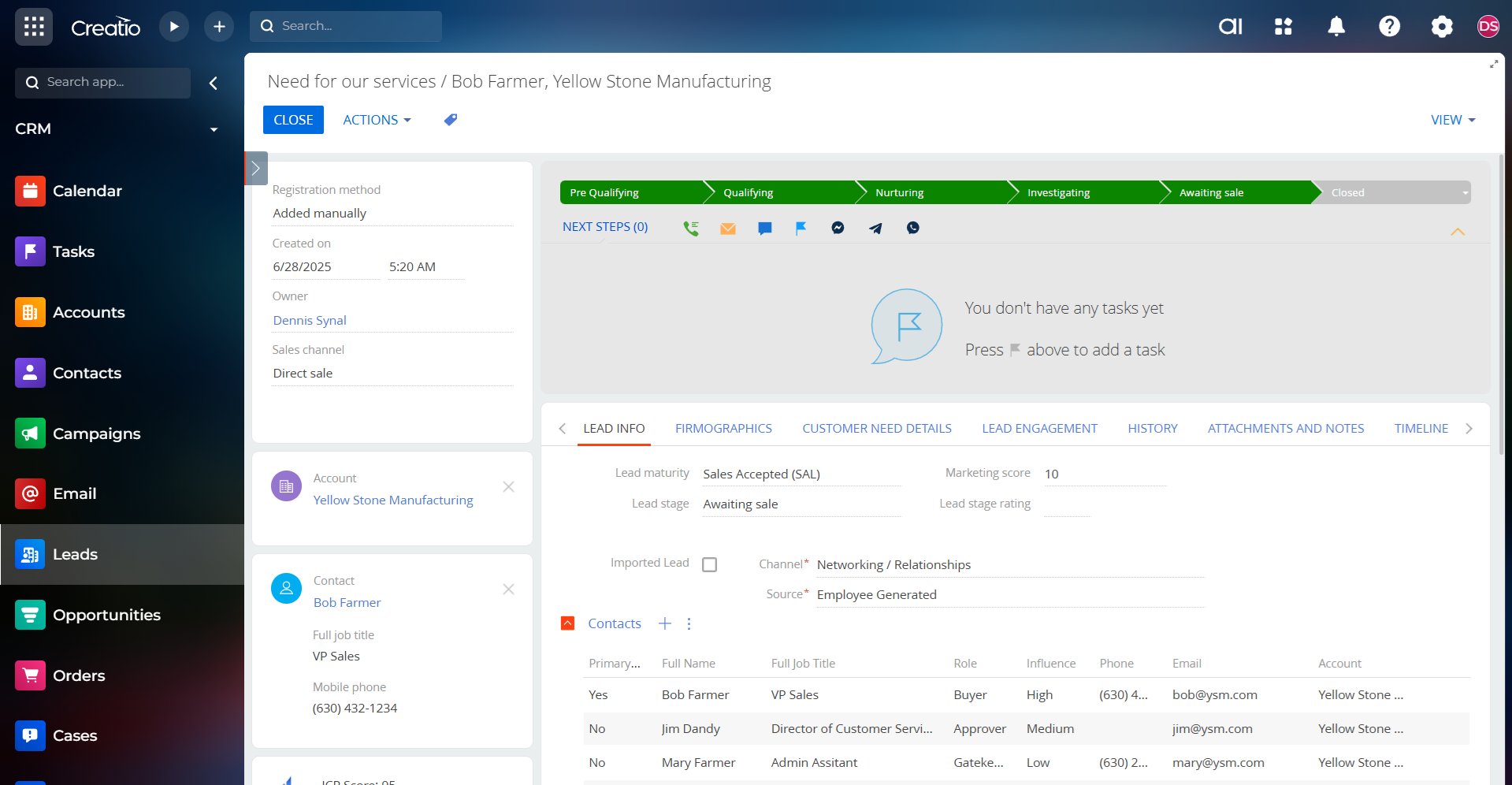Switch to the FIRMOGRAPHICS tab
Image resolution: width=1512 pixels, height=785 pixels.
click(723, 428)
